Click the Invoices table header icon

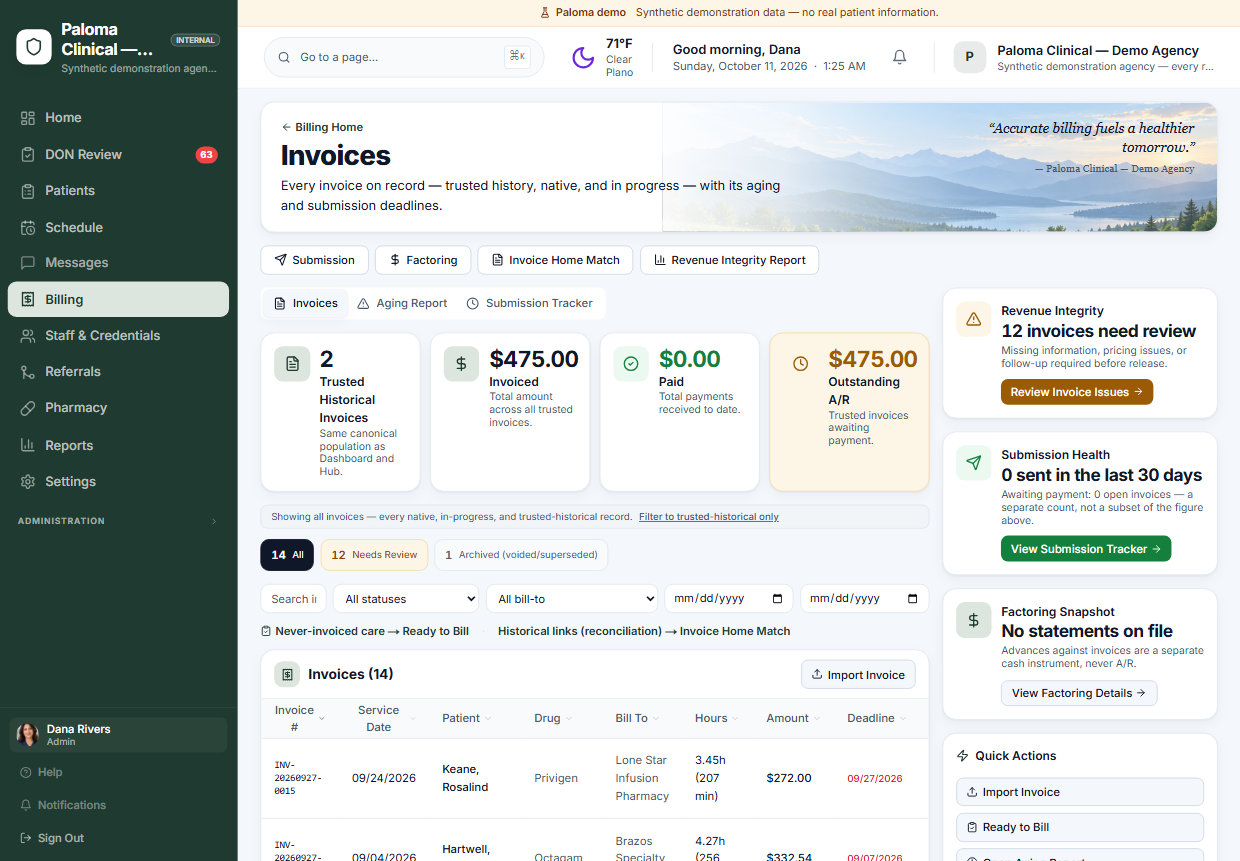click(287, 674)
